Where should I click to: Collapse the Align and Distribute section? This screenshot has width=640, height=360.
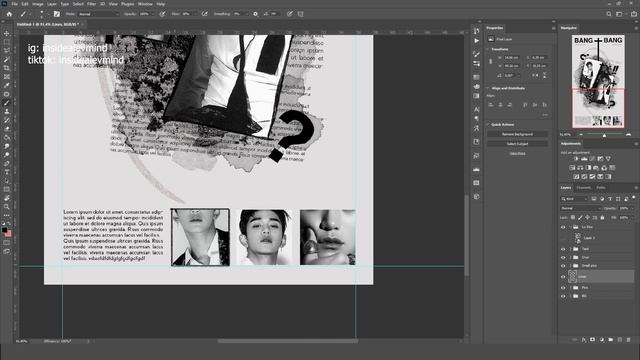tap(488, 88)
